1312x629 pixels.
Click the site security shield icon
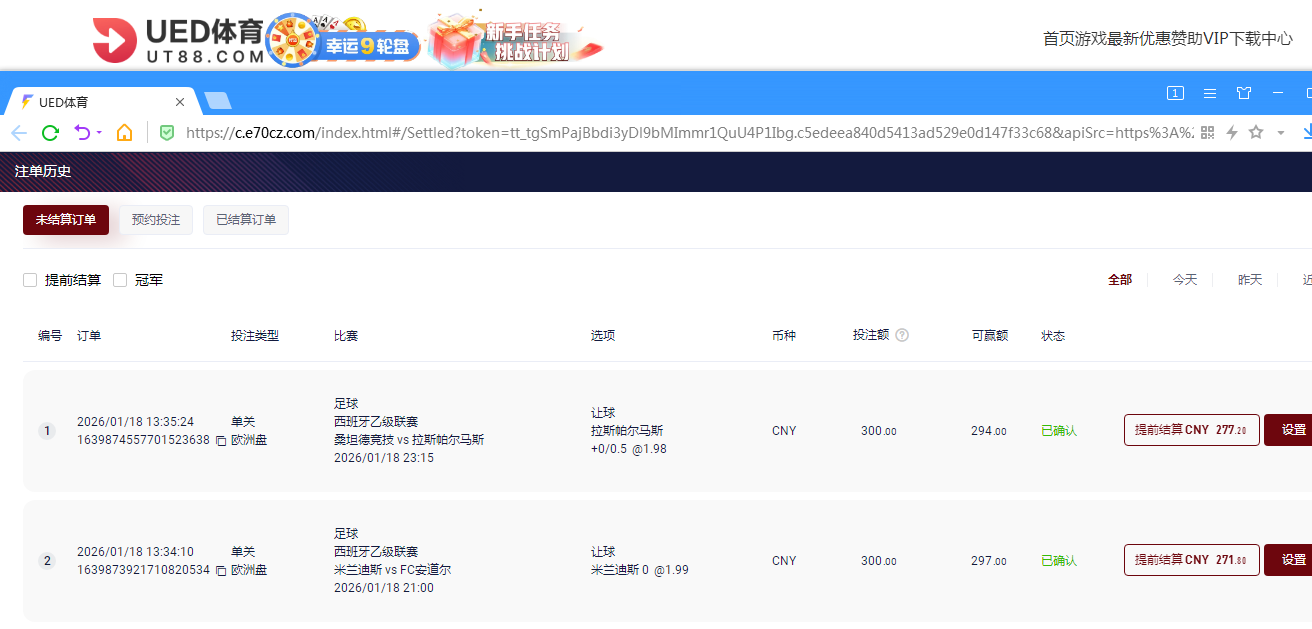point(167,131)
